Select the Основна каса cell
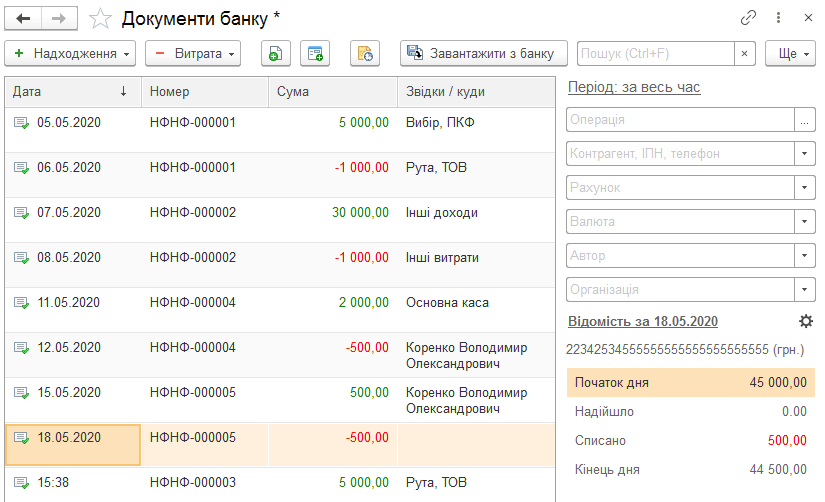This screenshot has height=502, width=825. pos(476,310)
